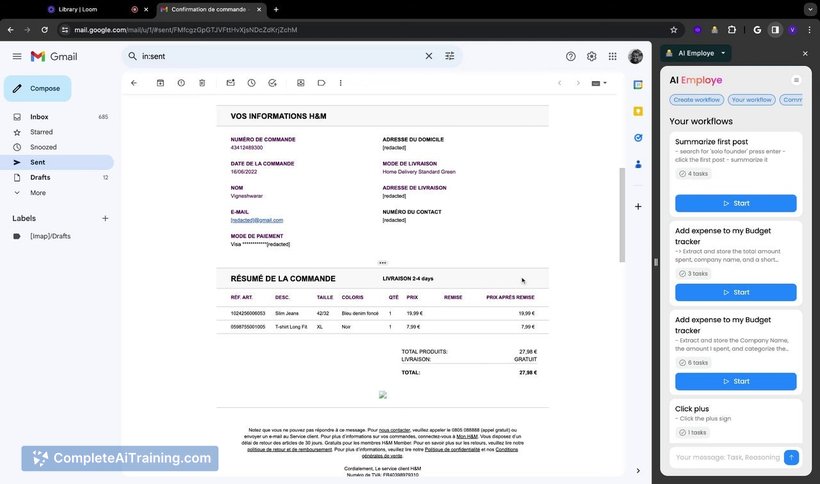Screen dimensions: 820x484
Task: Open Gmail settings gear
Action: coord(591,56)
